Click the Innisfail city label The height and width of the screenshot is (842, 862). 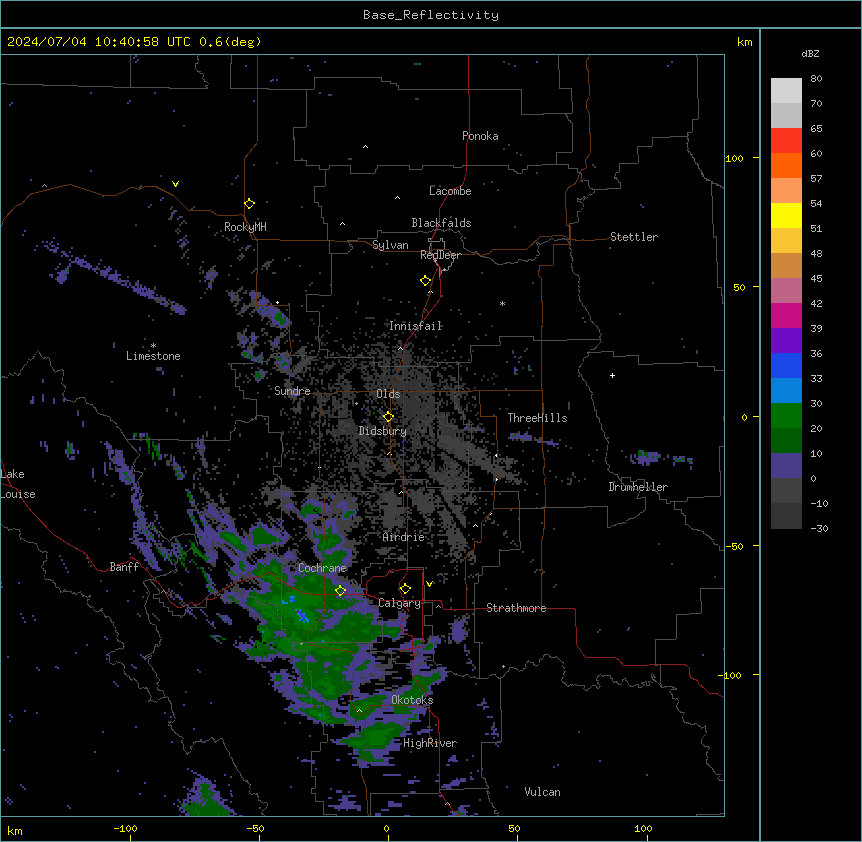coord(416,326)
